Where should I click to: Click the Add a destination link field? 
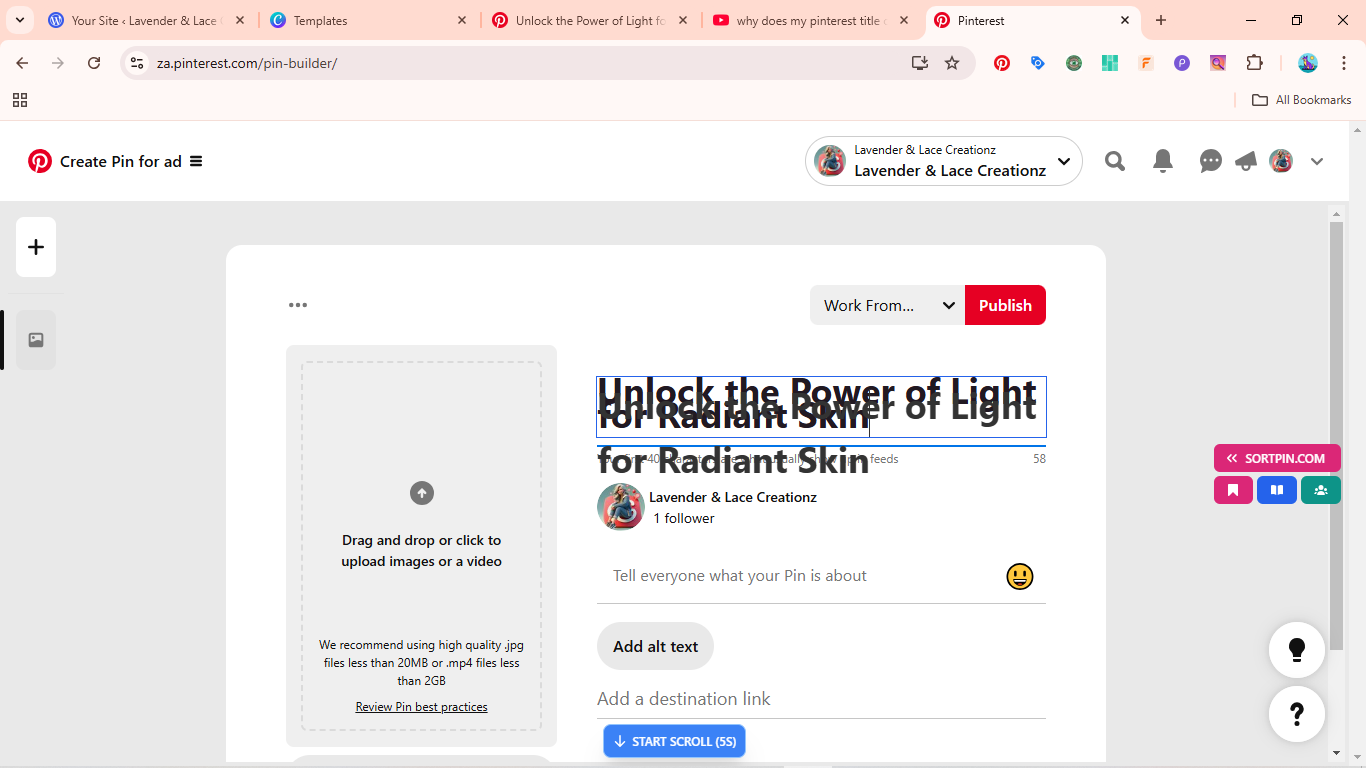click(821, 699)
